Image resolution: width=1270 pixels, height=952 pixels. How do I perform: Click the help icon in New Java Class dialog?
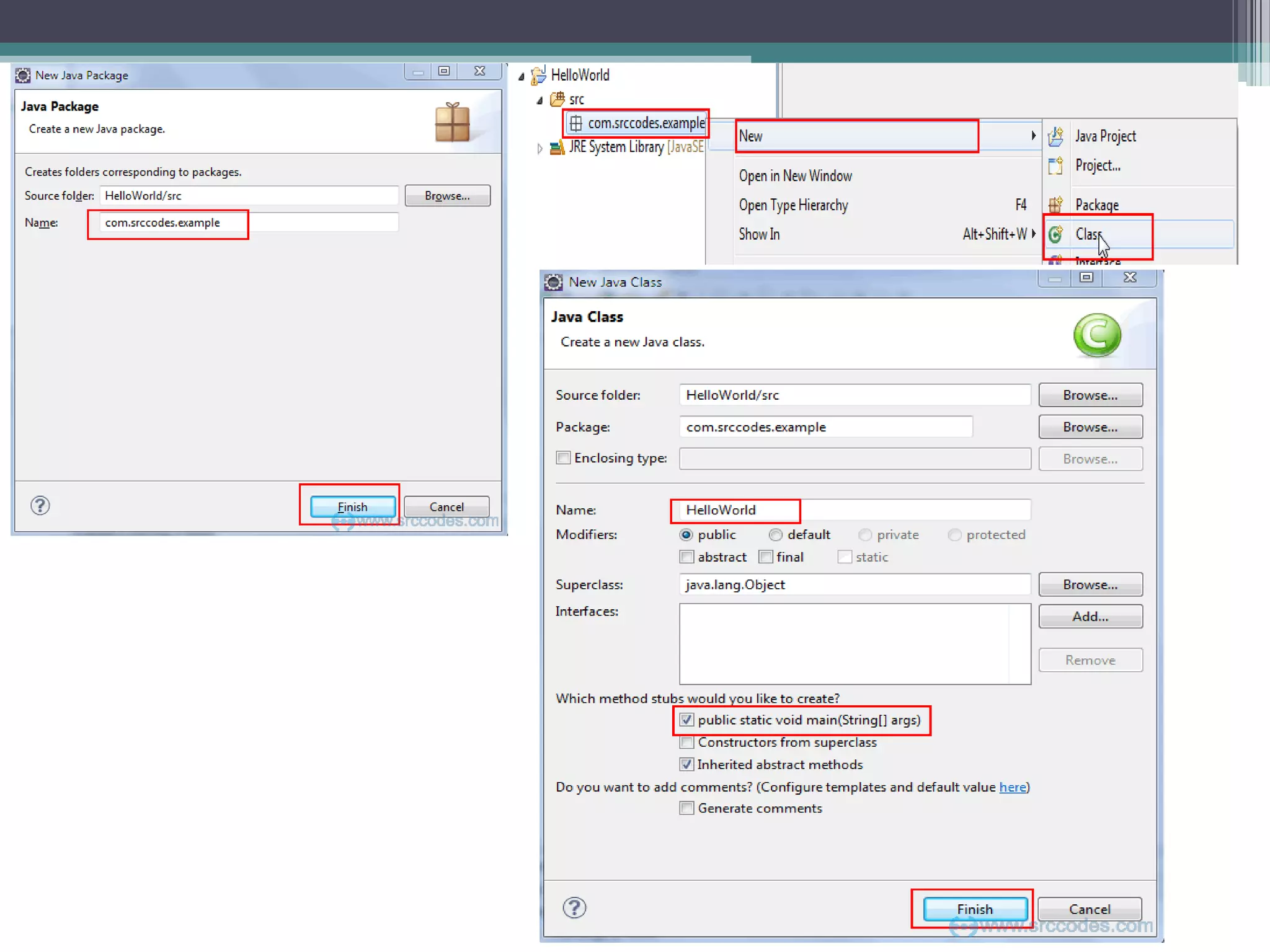tap(574, 908)
